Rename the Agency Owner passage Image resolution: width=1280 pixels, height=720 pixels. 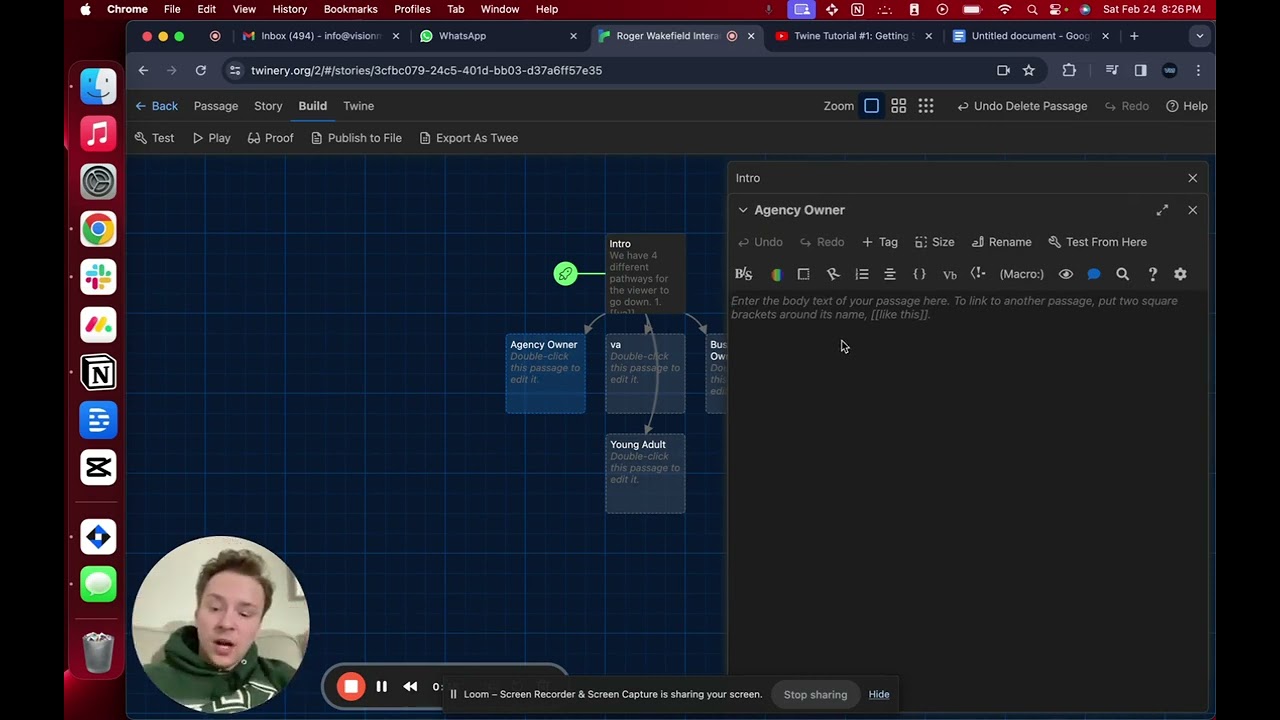coord(1001,242)
